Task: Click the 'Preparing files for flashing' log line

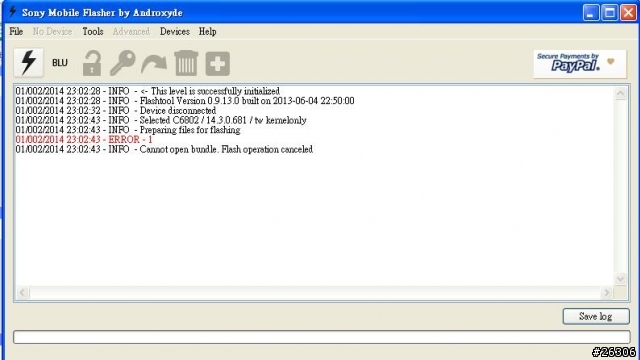Action: point(128,130)
